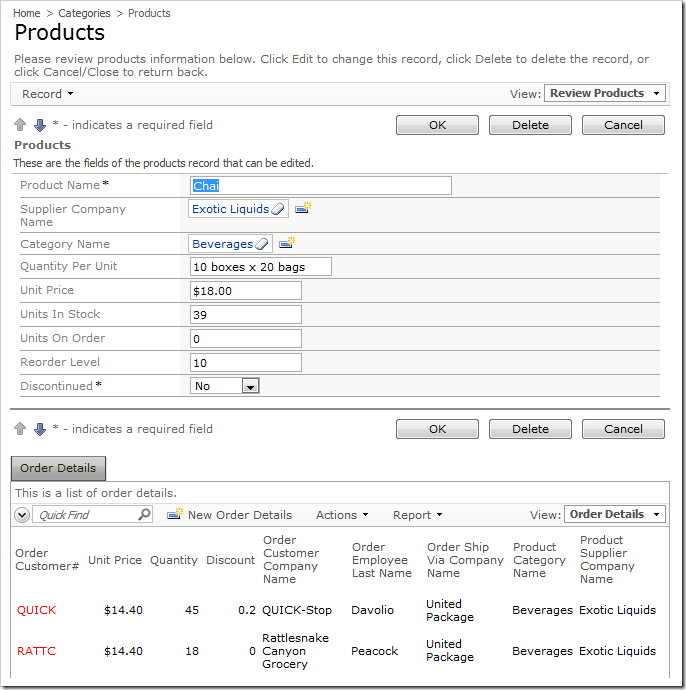Image resolution: width=686 pixels, height=690 pixels.
Task: Open the QUICK order customer link
Action: coord(37,610)
